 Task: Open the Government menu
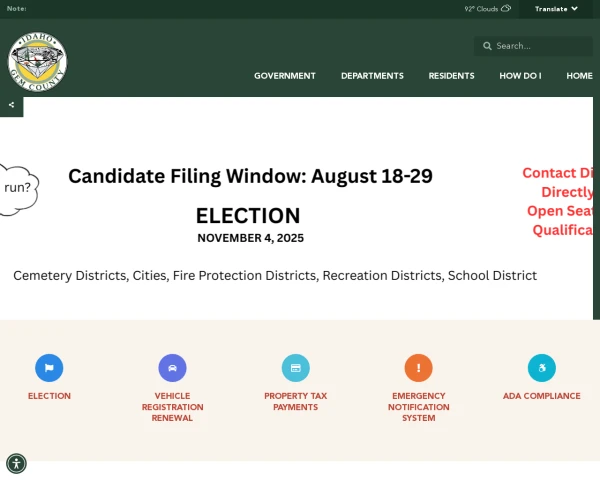(x=285, y=76)
